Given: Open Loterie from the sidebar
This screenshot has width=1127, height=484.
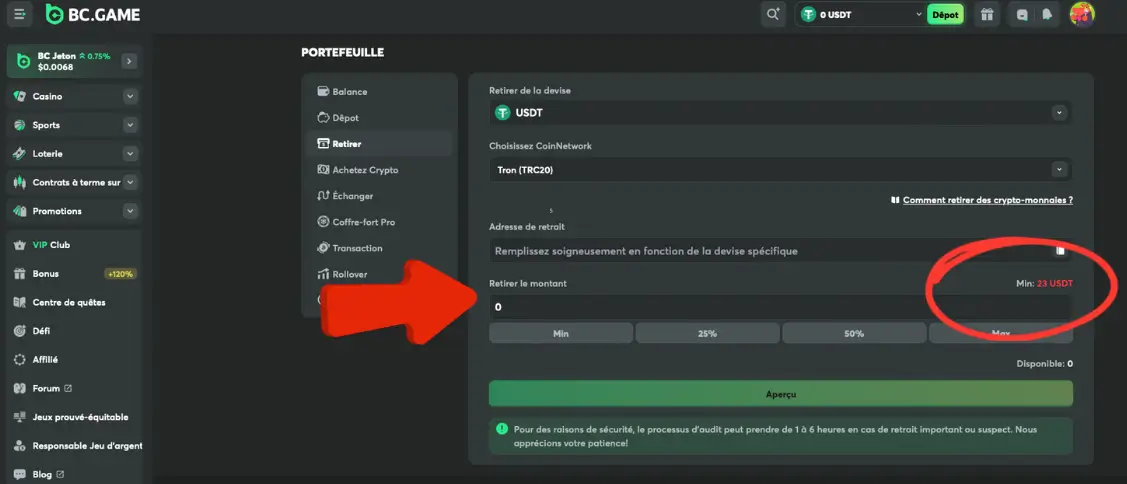Looking at the screenshot, I should pos(47,154).
